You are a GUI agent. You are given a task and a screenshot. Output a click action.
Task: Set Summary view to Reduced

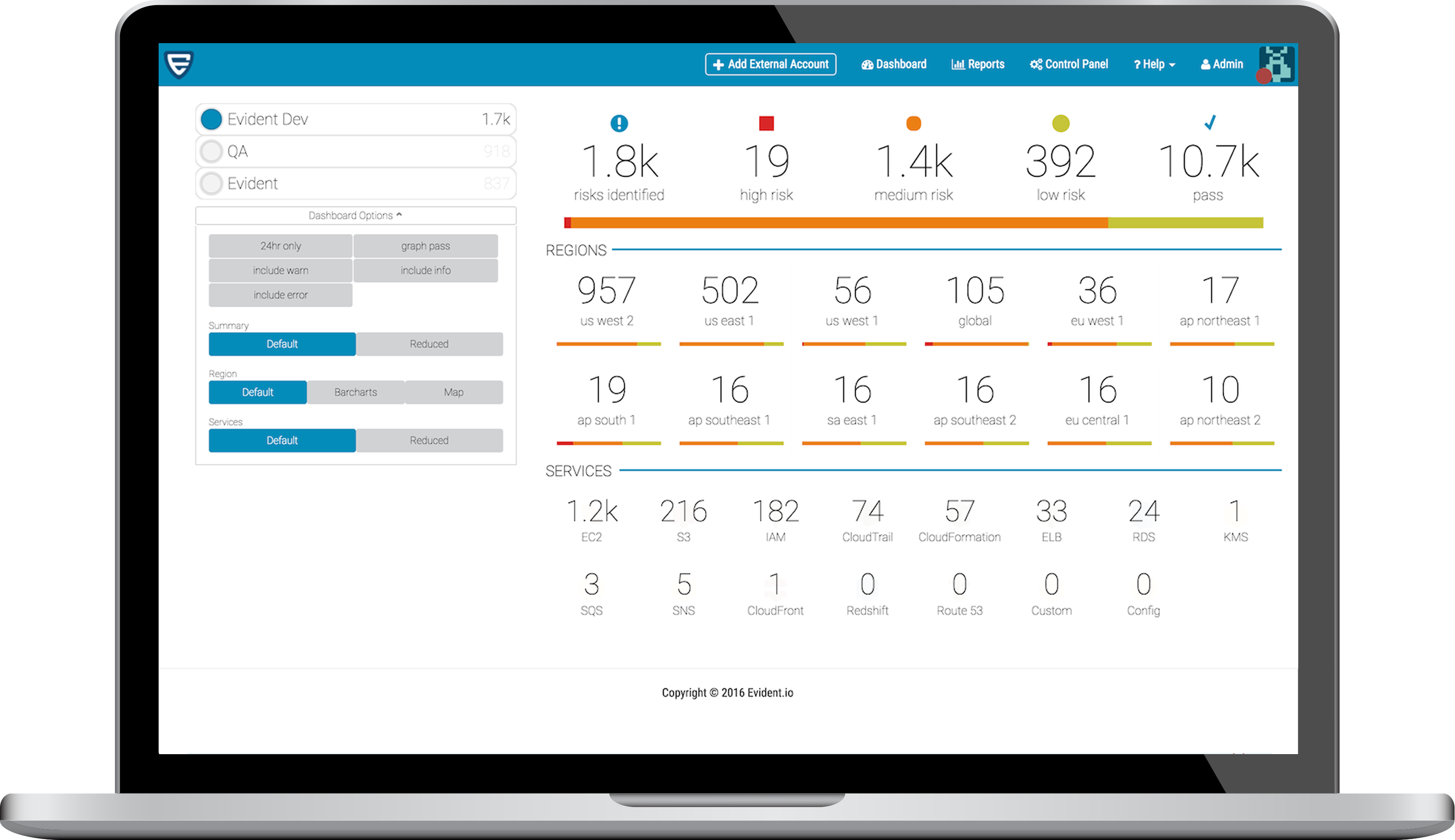click(429, 344)
